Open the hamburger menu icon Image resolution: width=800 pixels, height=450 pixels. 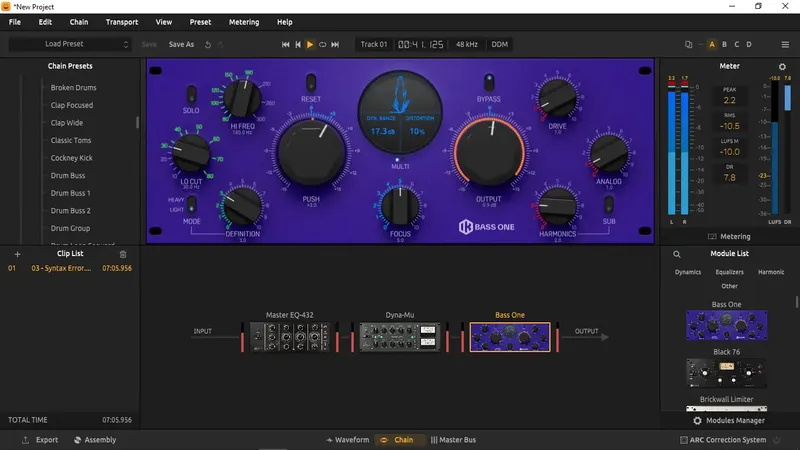tap(785, 44)
